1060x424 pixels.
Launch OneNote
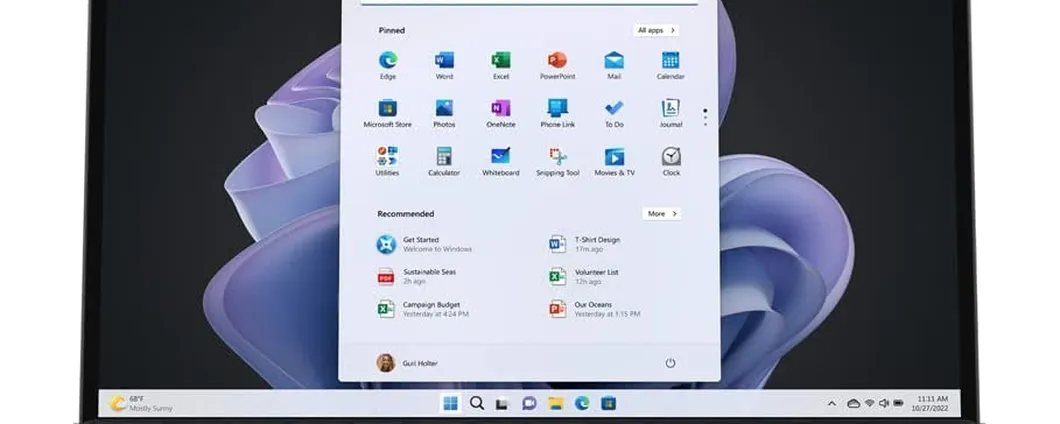(x=501, y=114)
